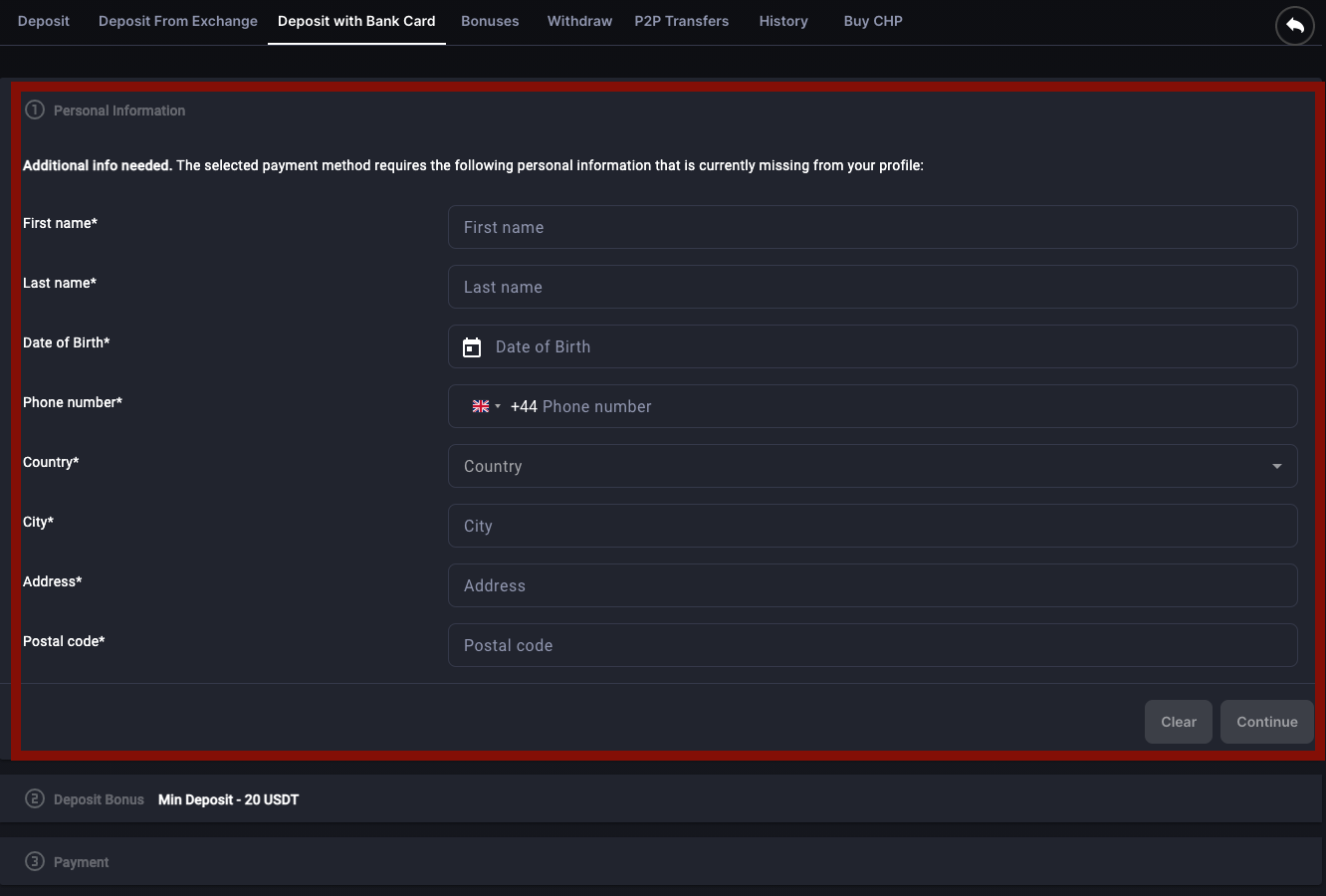Select the Deposit with Bank Card tab
Screen dimensions: 1326x896
[356, 21]
